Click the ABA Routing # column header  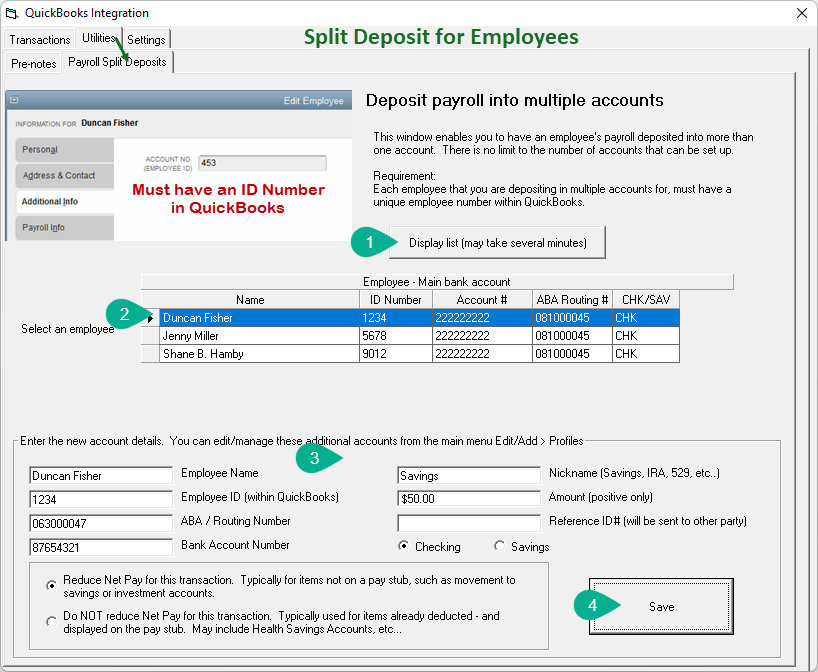pyautogui.click(x=572, y=299)
